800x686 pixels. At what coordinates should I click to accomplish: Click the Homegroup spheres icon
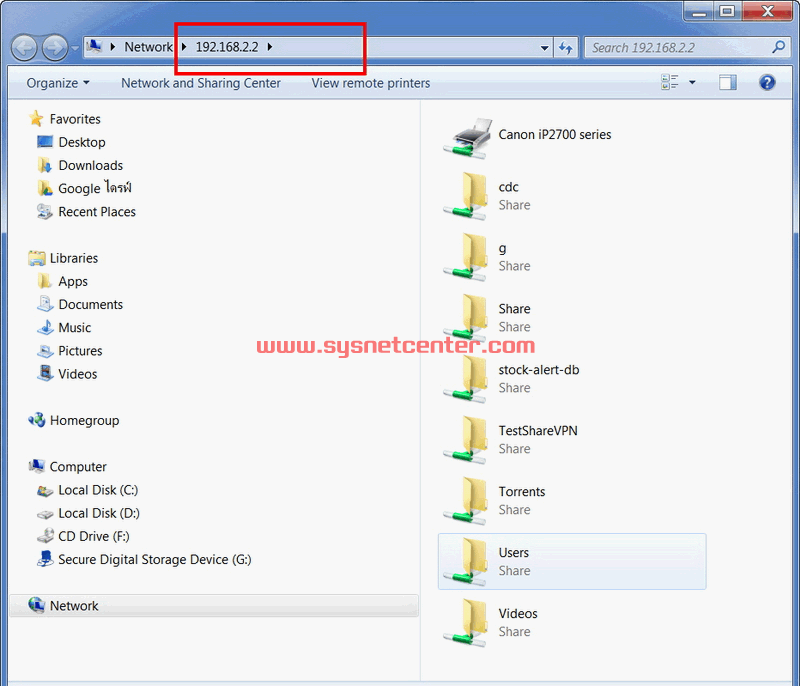pyautogui.click(x=37, y=420)
